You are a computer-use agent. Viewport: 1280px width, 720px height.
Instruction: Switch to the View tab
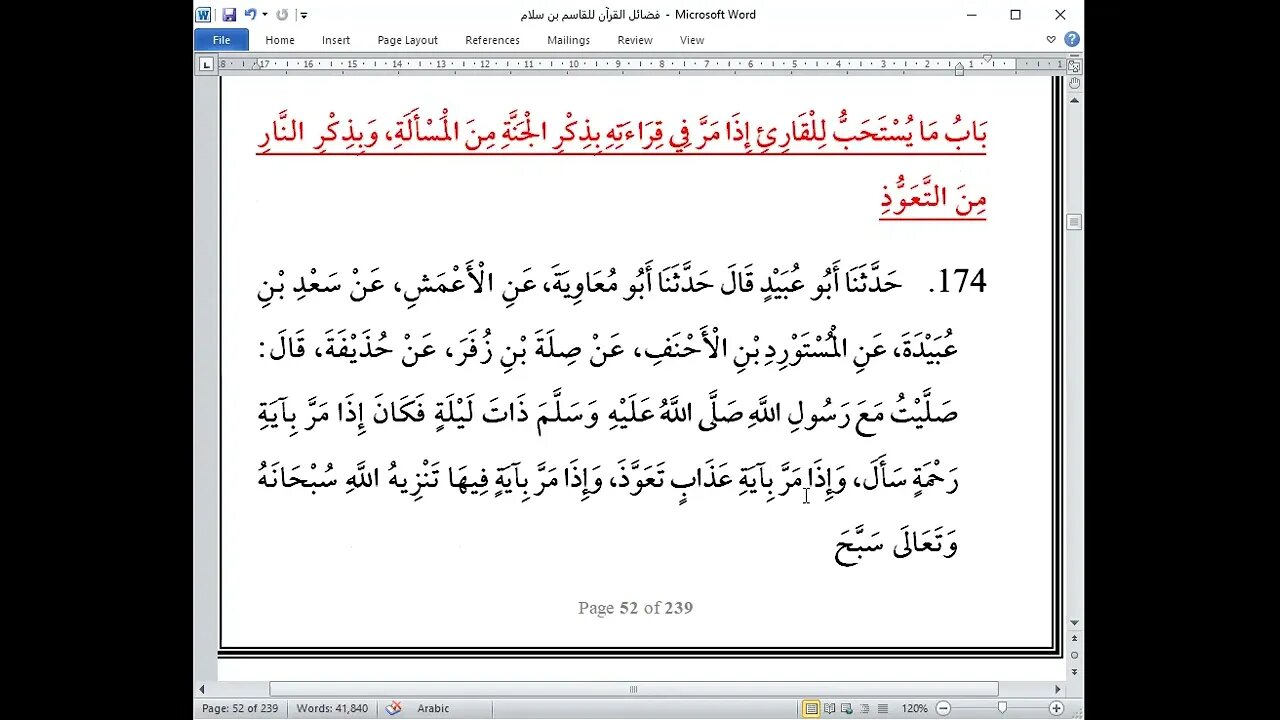point(692,40)
